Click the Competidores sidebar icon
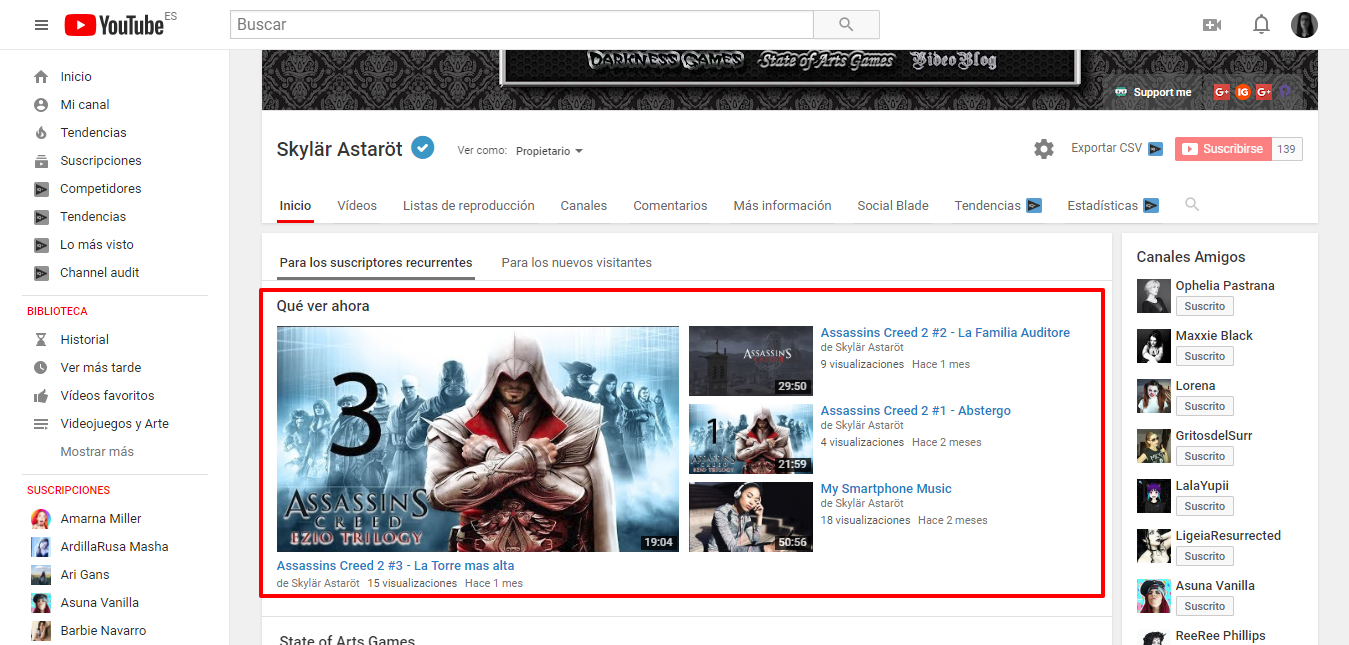This screenshot has width=1349, height=645. coord(41,189)
